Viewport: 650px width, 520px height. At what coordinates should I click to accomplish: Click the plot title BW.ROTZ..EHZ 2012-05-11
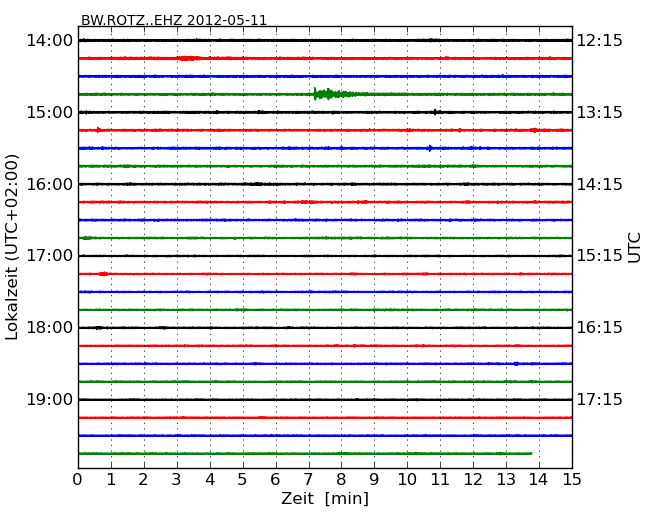174,20
